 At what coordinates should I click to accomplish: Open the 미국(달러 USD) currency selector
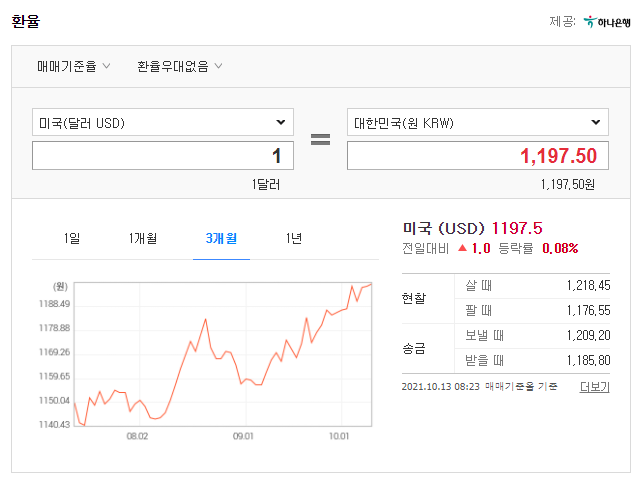pos(163,122)
